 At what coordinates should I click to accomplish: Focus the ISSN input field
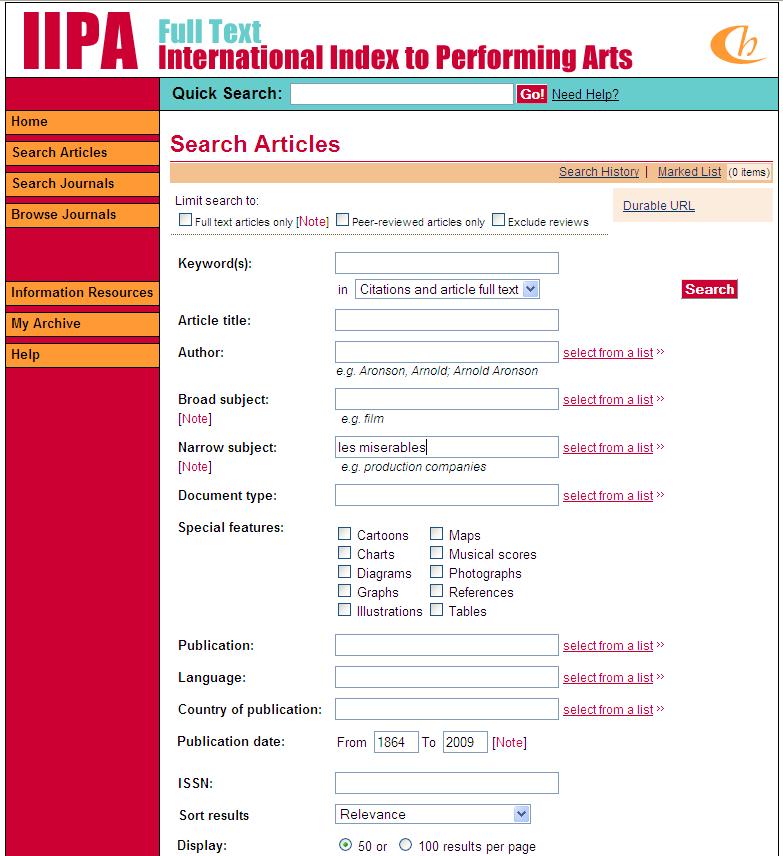447,783
